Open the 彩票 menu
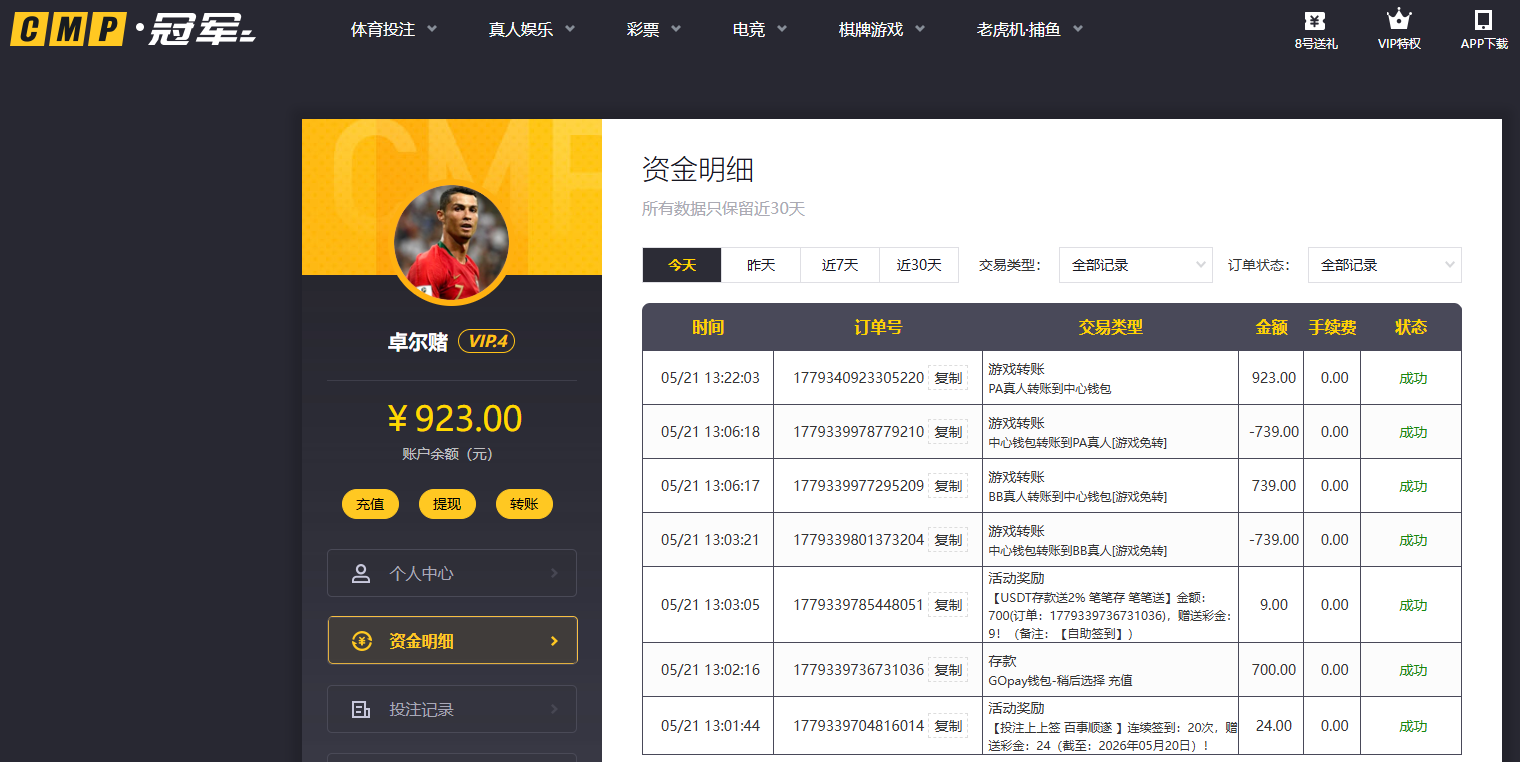 point(643,30)
